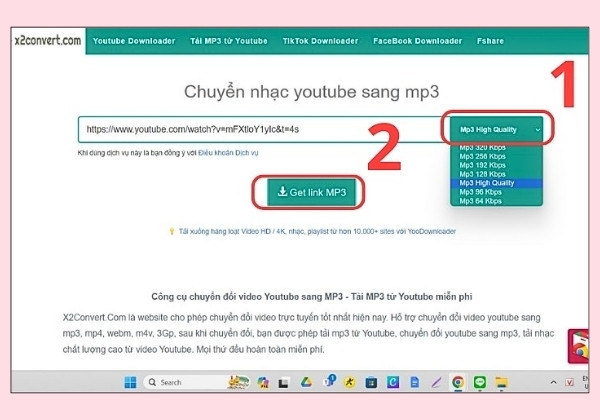Click the red V tray icon
600x420 pixels.
569,382
